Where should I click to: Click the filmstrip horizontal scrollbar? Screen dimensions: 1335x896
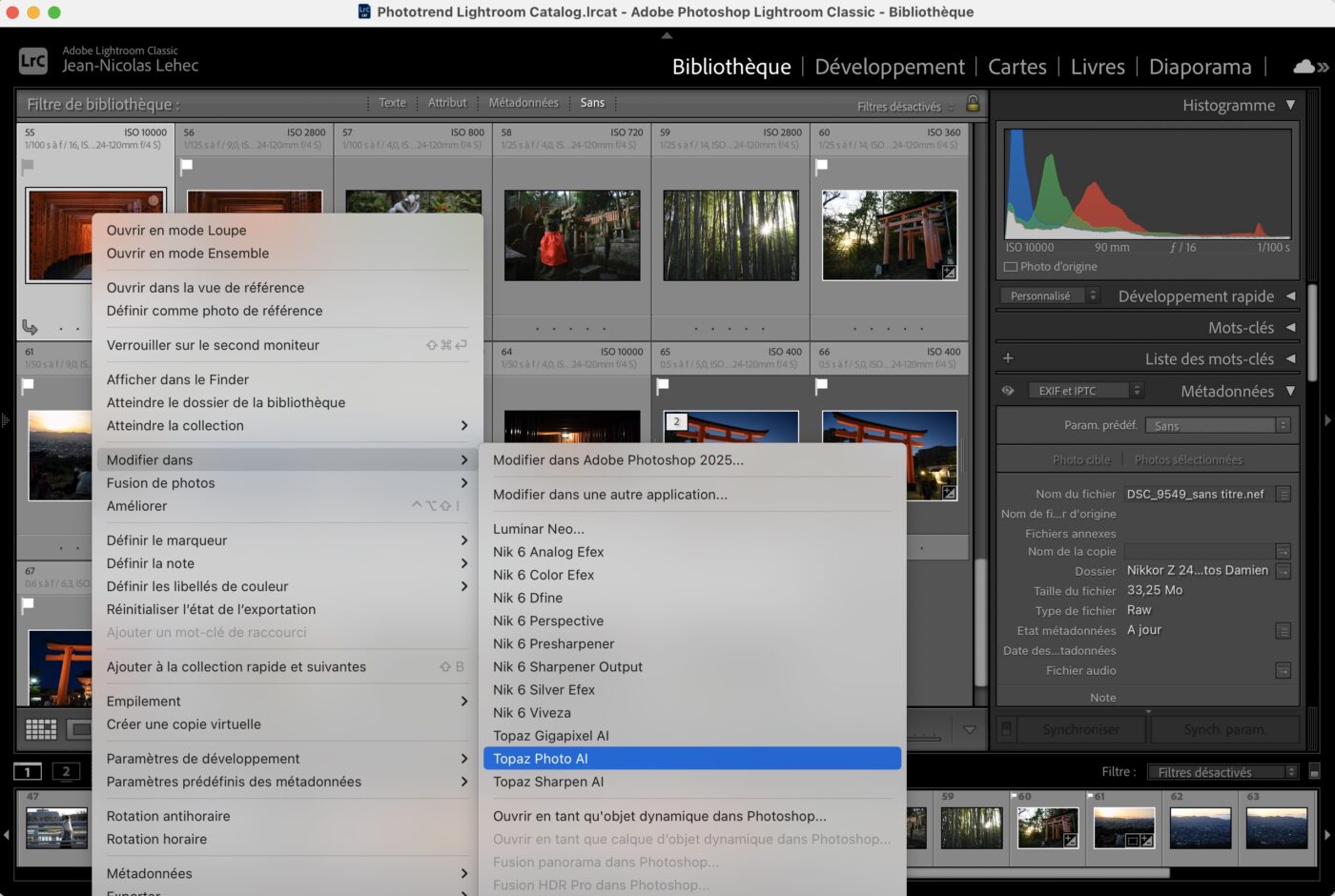[x=1037, y=872]
